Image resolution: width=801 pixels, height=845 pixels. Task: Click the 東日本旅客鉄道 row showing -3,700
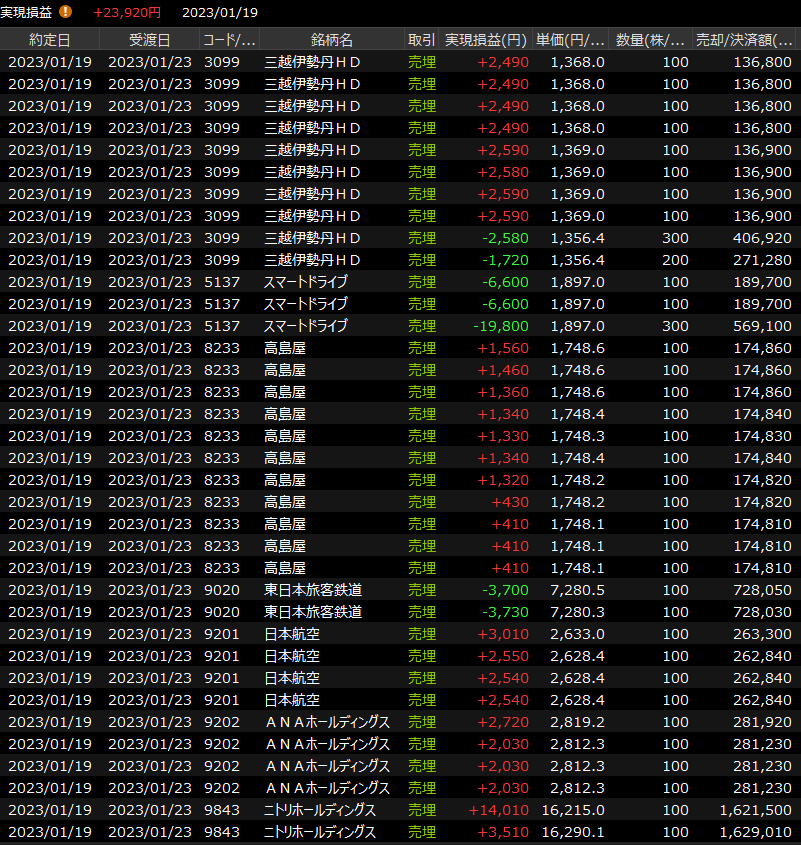(400, 590)
